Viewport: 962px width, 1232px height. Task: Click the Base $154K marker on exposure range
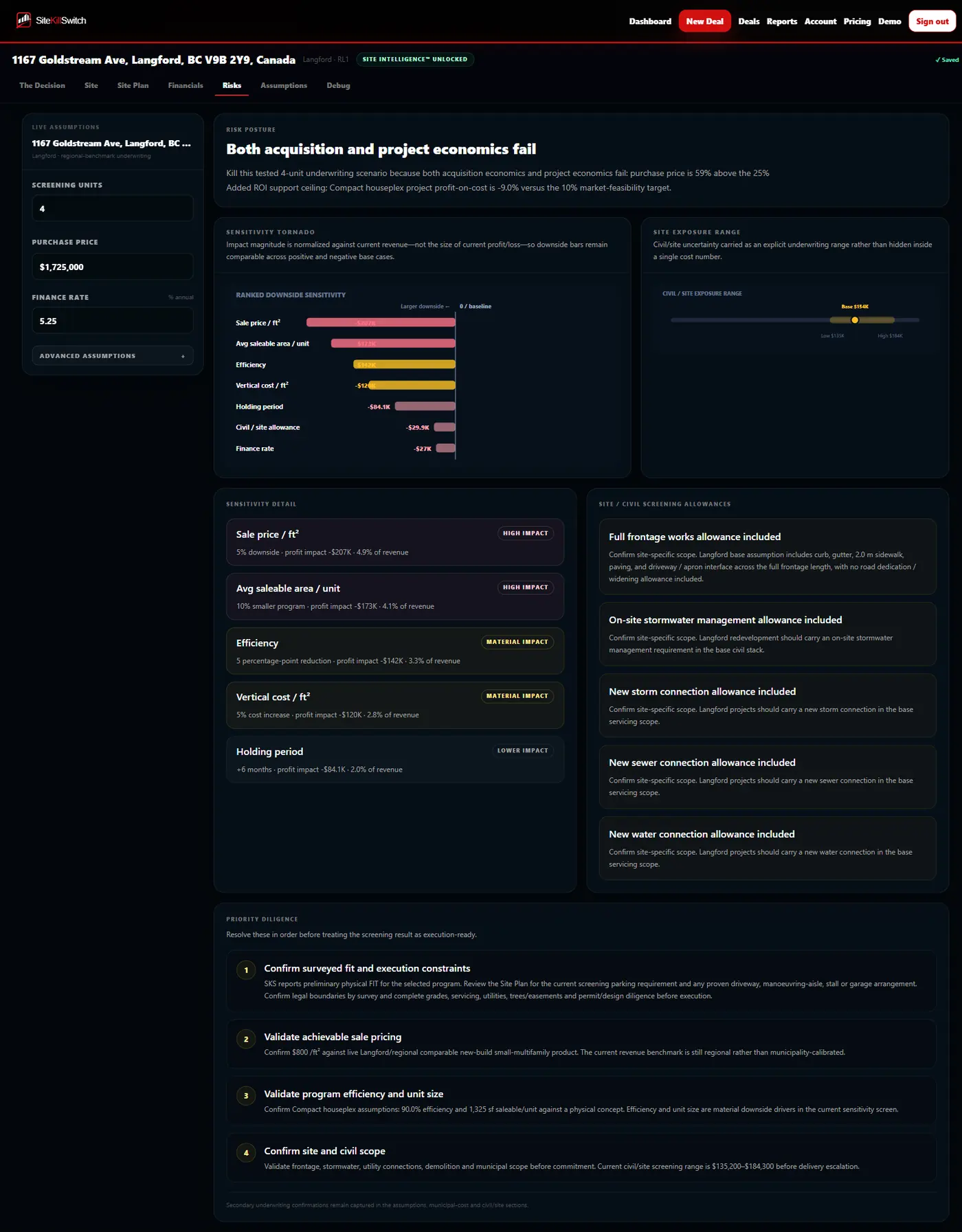(x=855, y=320)
